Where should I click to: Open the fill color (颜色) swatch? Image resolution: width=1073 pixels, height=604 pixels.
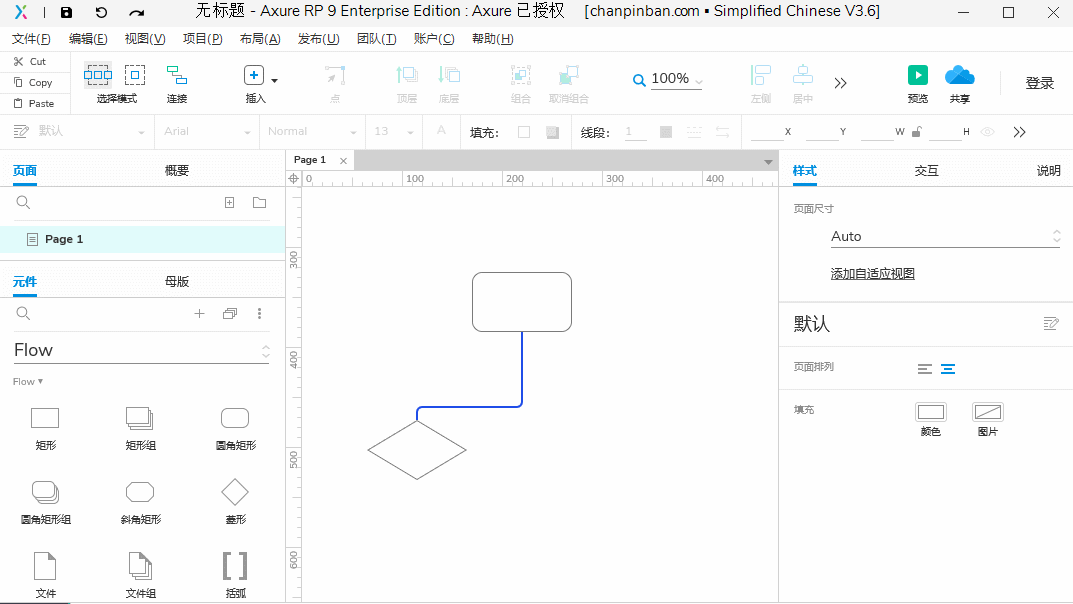pyautogui.click(x=930, y=412)
